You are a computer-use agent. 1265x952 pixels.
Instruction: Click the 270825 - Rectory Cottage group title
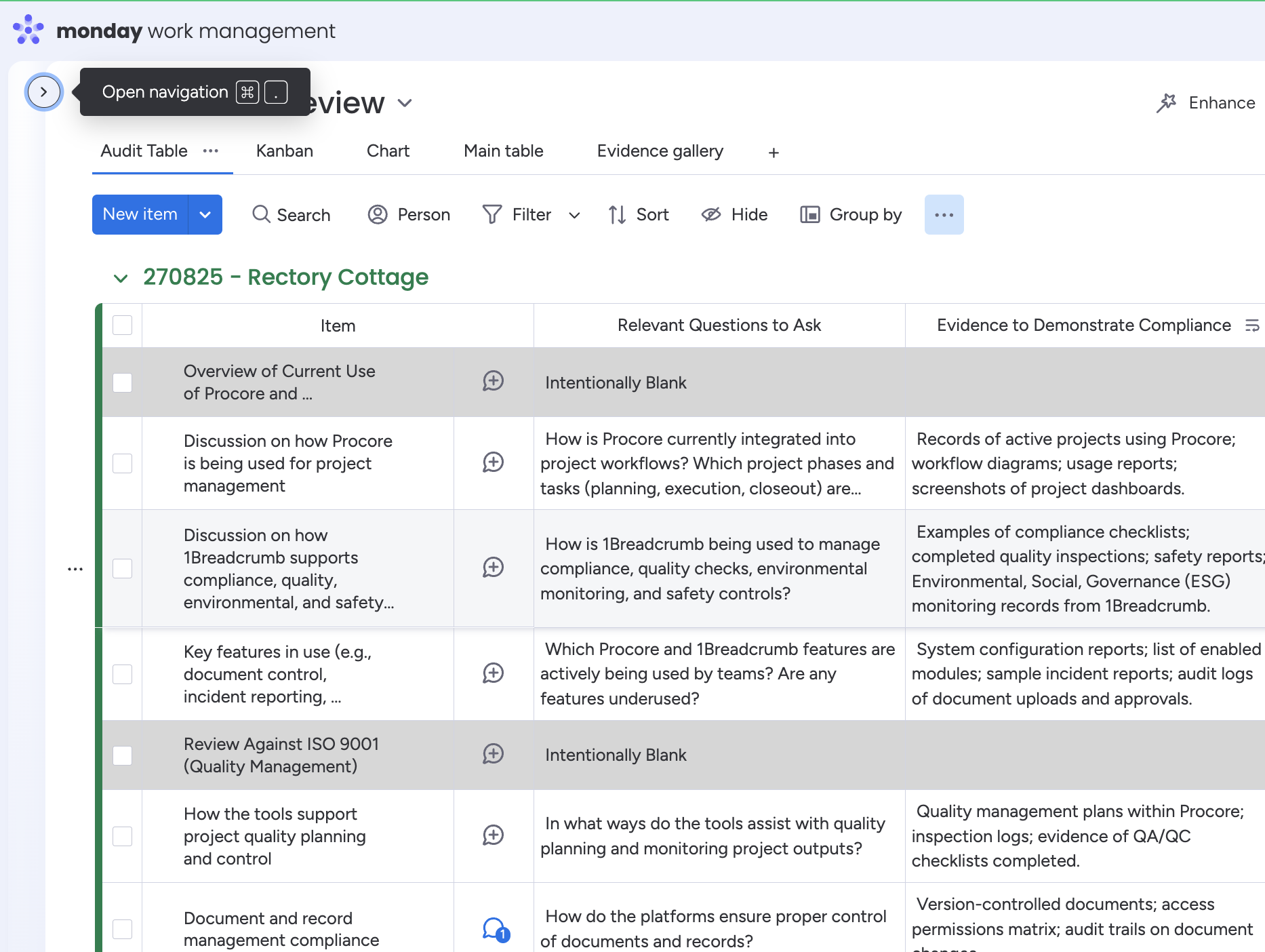285,277
